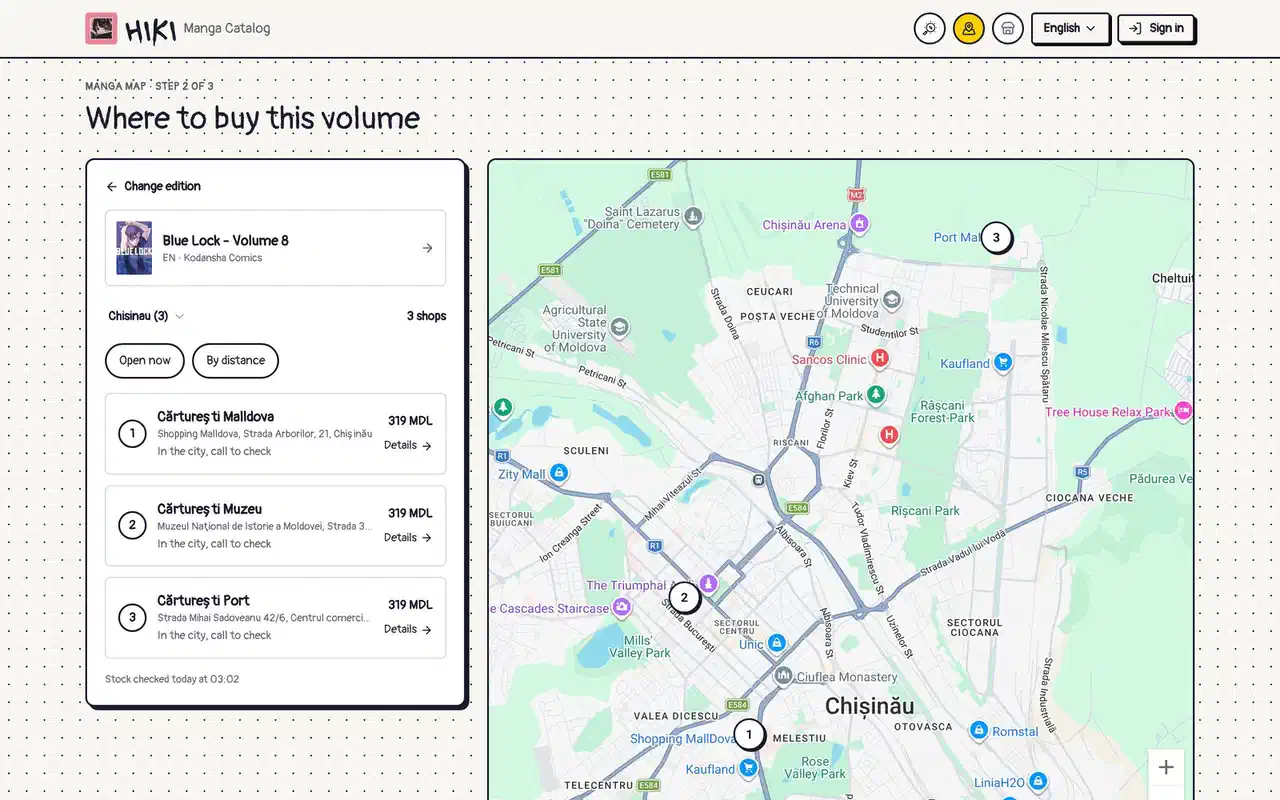Screen dimensions: 1280x800
Task: Click the Technical University marker icon
Action: click(892, 299)
